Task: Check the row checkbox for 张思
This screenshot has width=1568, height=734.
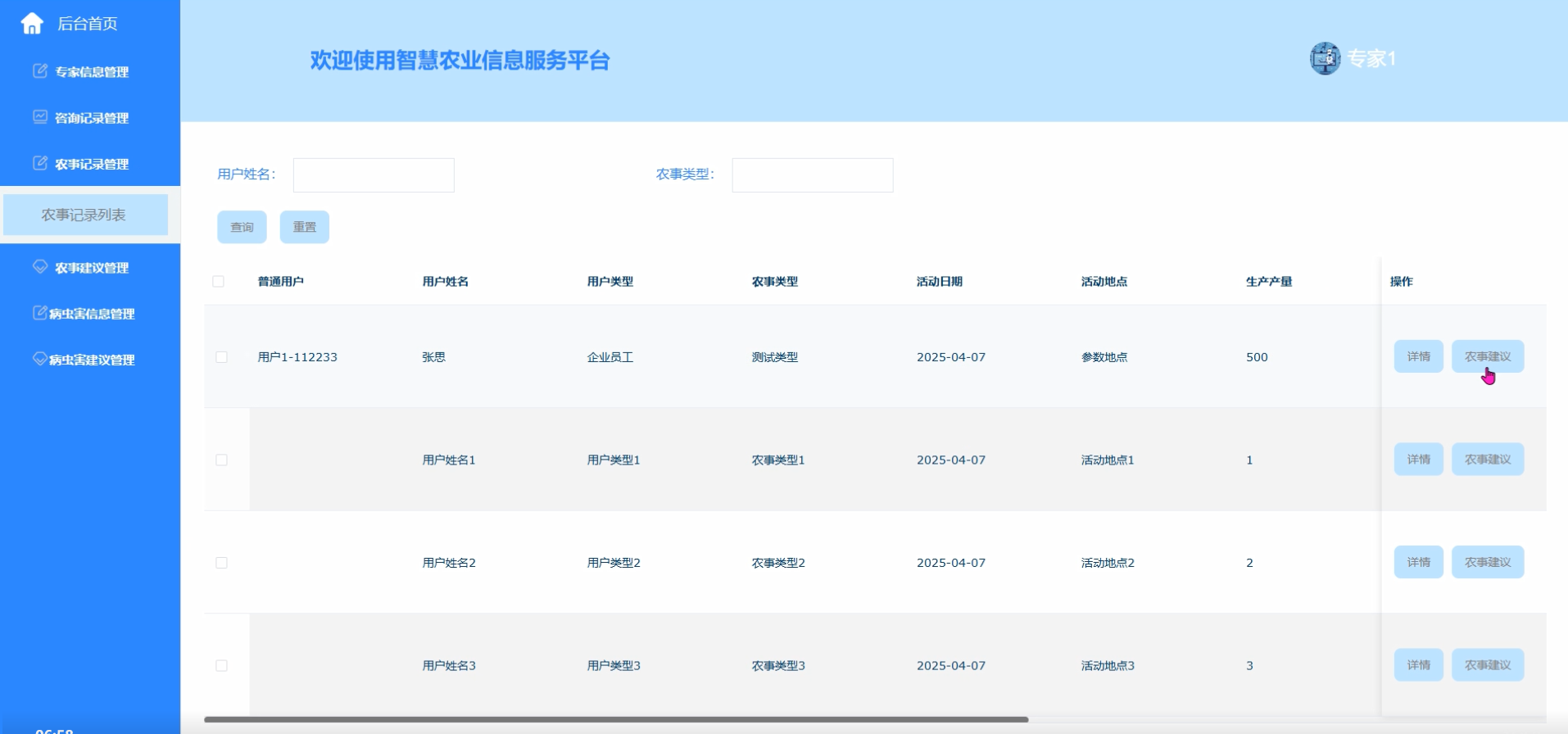Action: coord(221,357)
